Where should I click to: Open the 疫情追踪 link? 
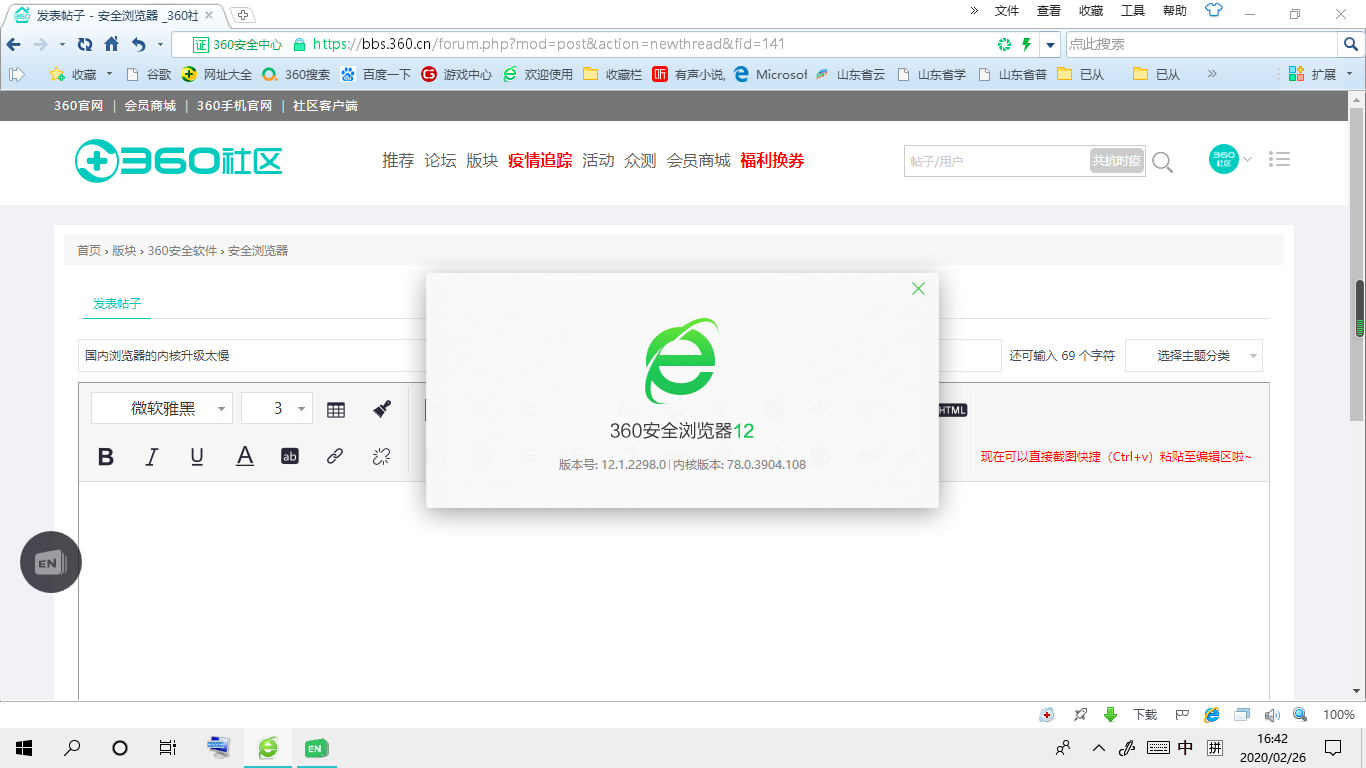pos(540,160)
